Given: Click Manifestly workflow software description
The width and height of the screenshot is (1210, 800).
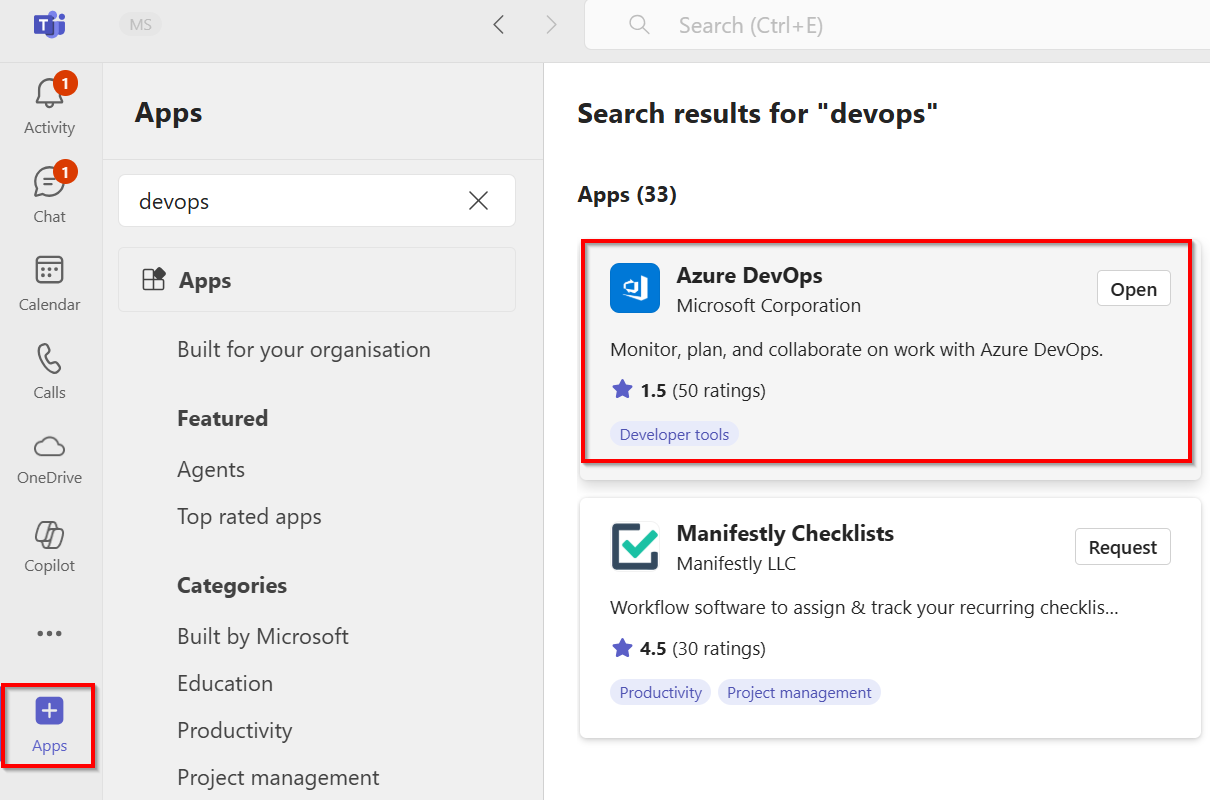Looking at the screenshot, I should (x=864, y=608).
